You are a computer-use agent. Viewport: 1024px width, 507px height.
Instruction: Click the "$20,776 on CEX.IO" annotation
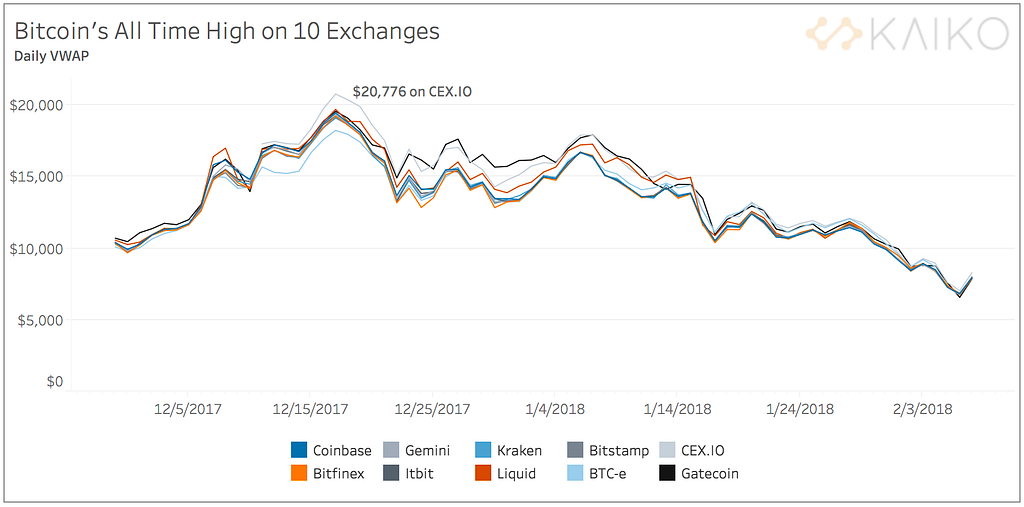pos(412,92)
